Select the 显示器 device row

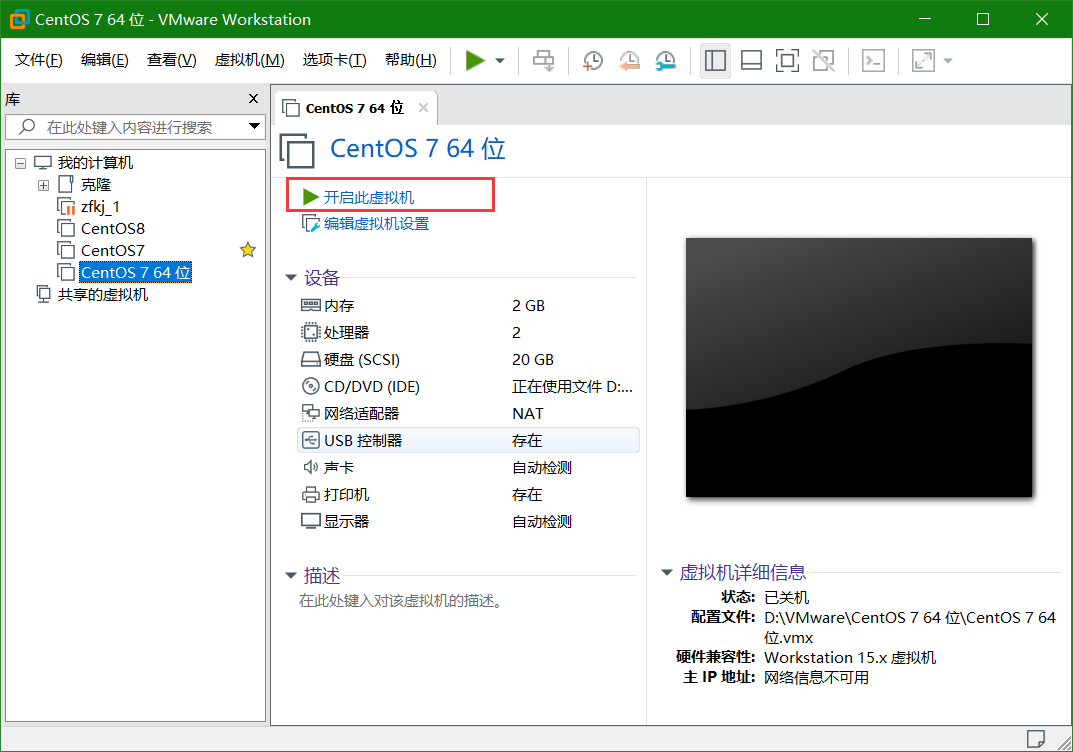469,521
